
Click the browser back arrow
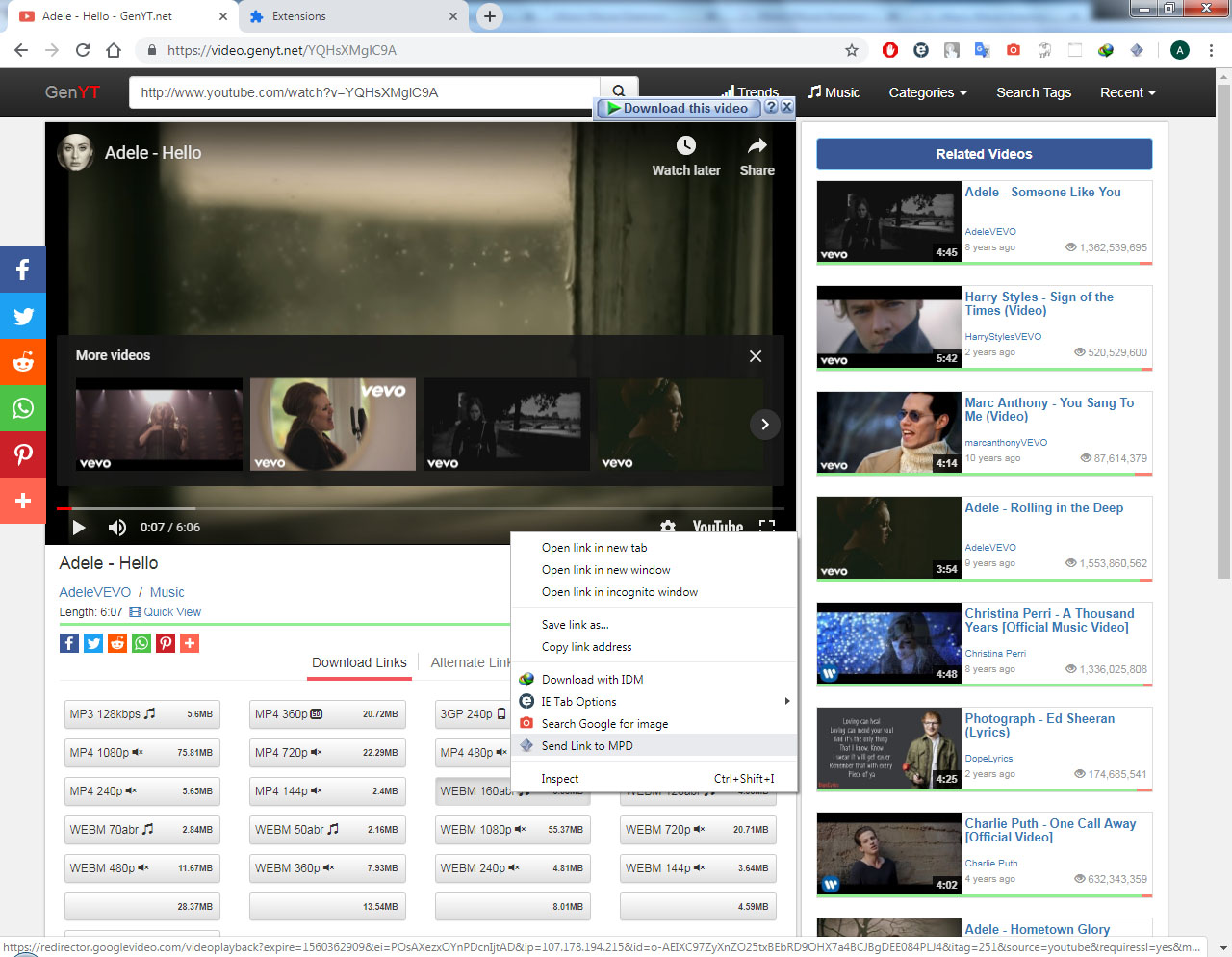pyautogui.click(x=21, y=50)
